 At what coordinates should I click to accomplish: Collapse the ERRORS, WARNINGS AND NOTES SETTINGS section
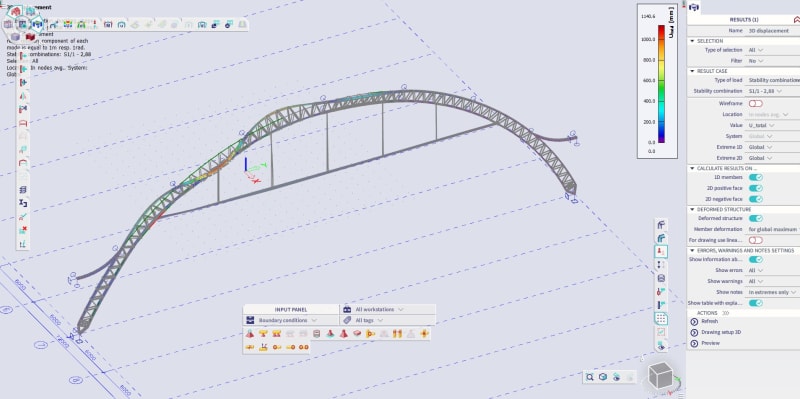(x=692, y=251)
